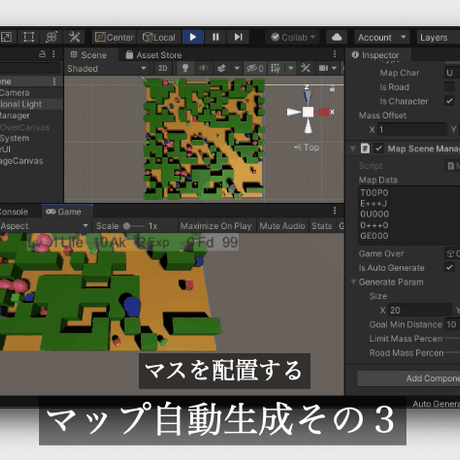This screenshot has height=460, width=460.
Task: Select the Rect Transform tool
Action: (x=29, y=37)
